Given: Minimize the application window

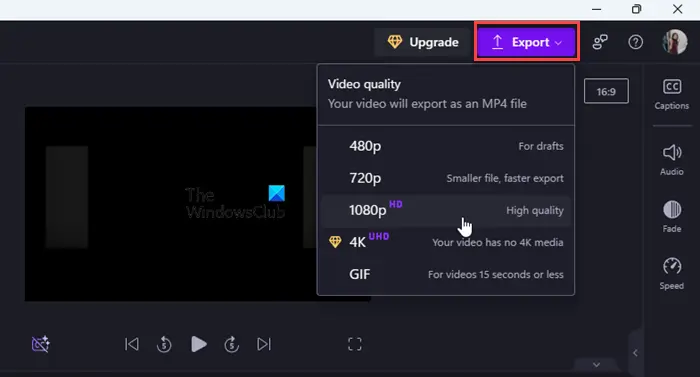Looking at the screenshot, I should click(x=596, y=9).
